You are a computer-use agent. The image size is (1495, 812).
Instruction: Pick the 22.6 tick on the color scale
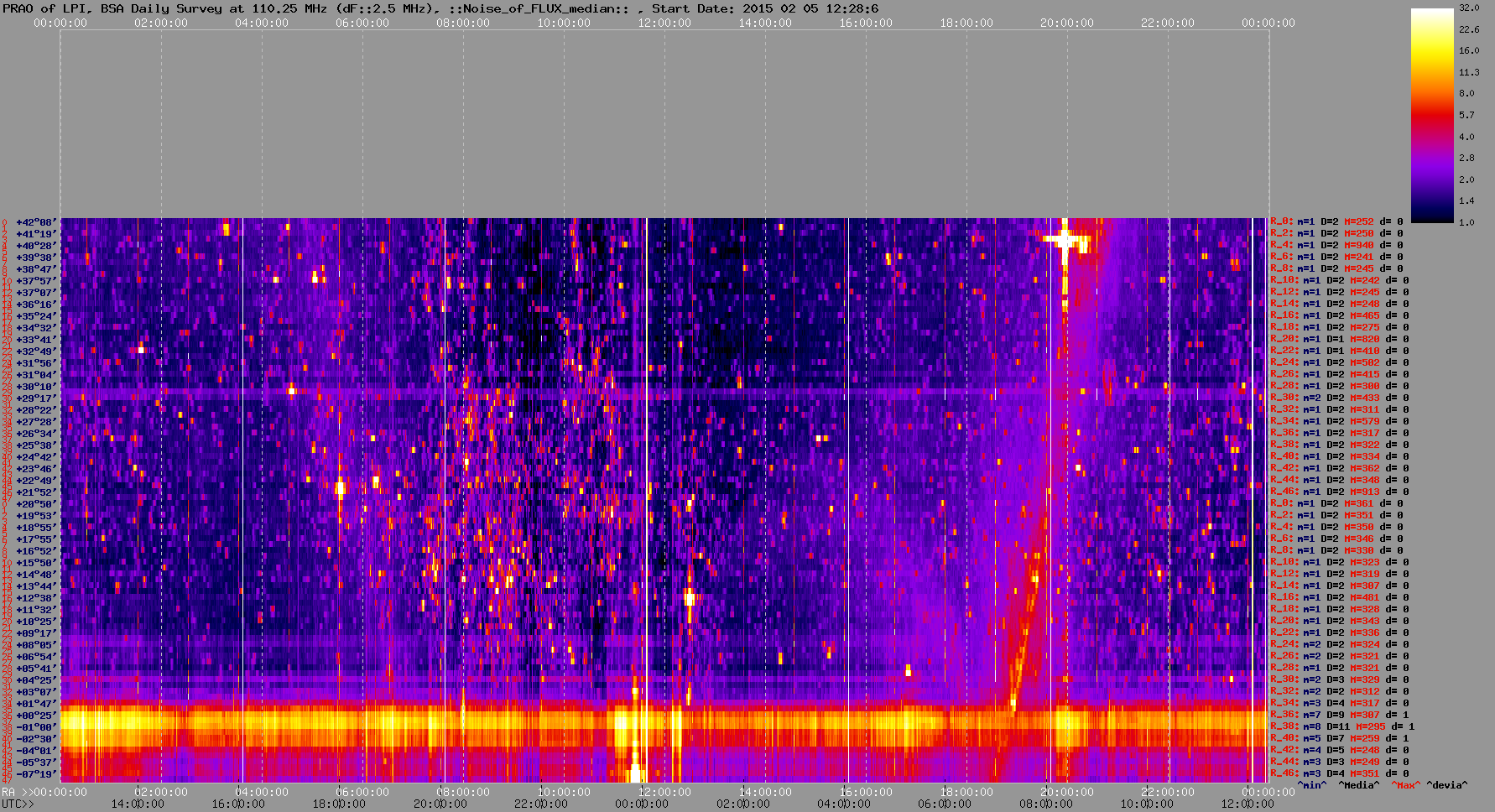click(1469, 29)
